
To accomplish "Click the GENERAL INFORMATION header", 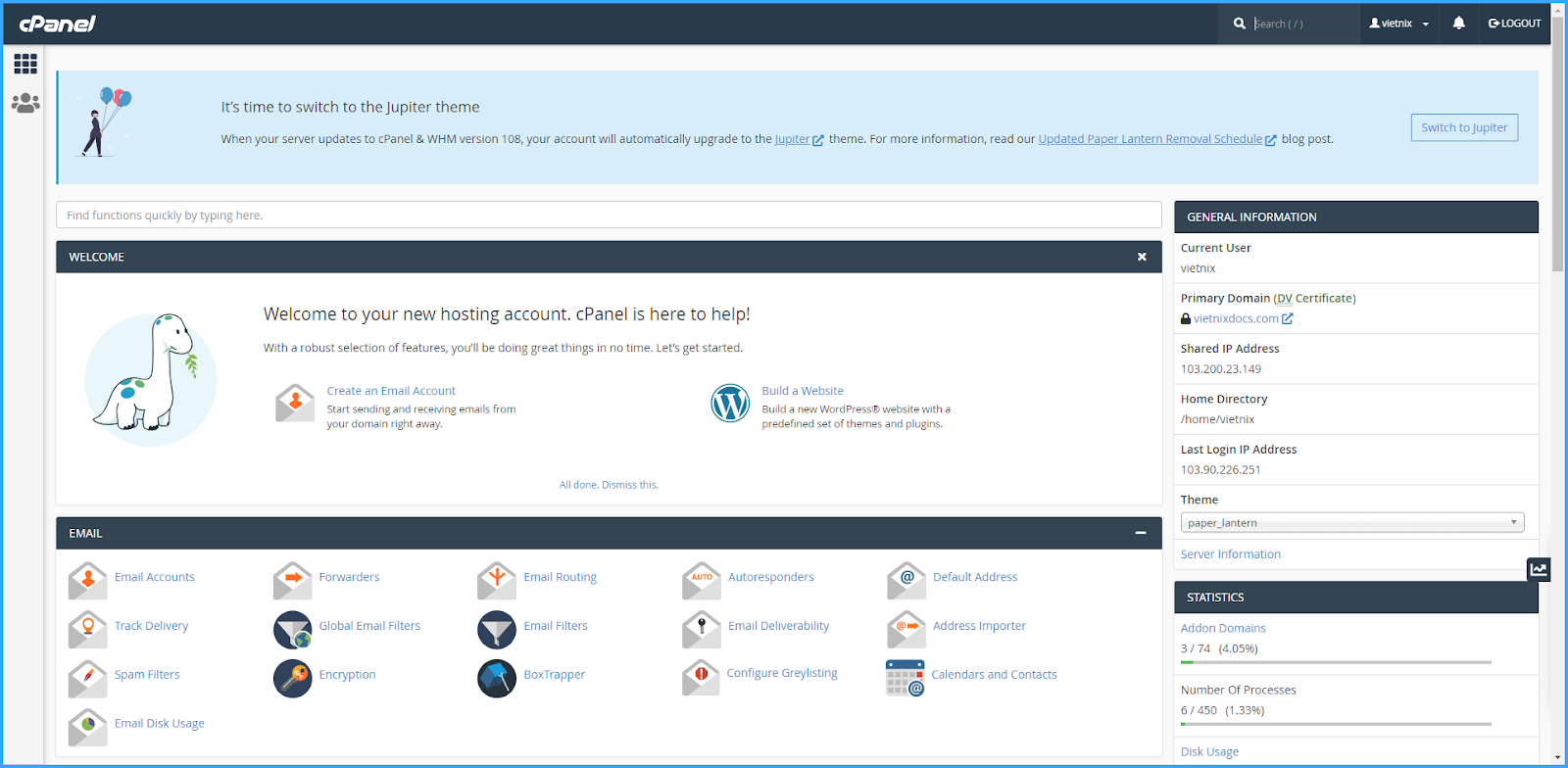I will (1356, 216).
